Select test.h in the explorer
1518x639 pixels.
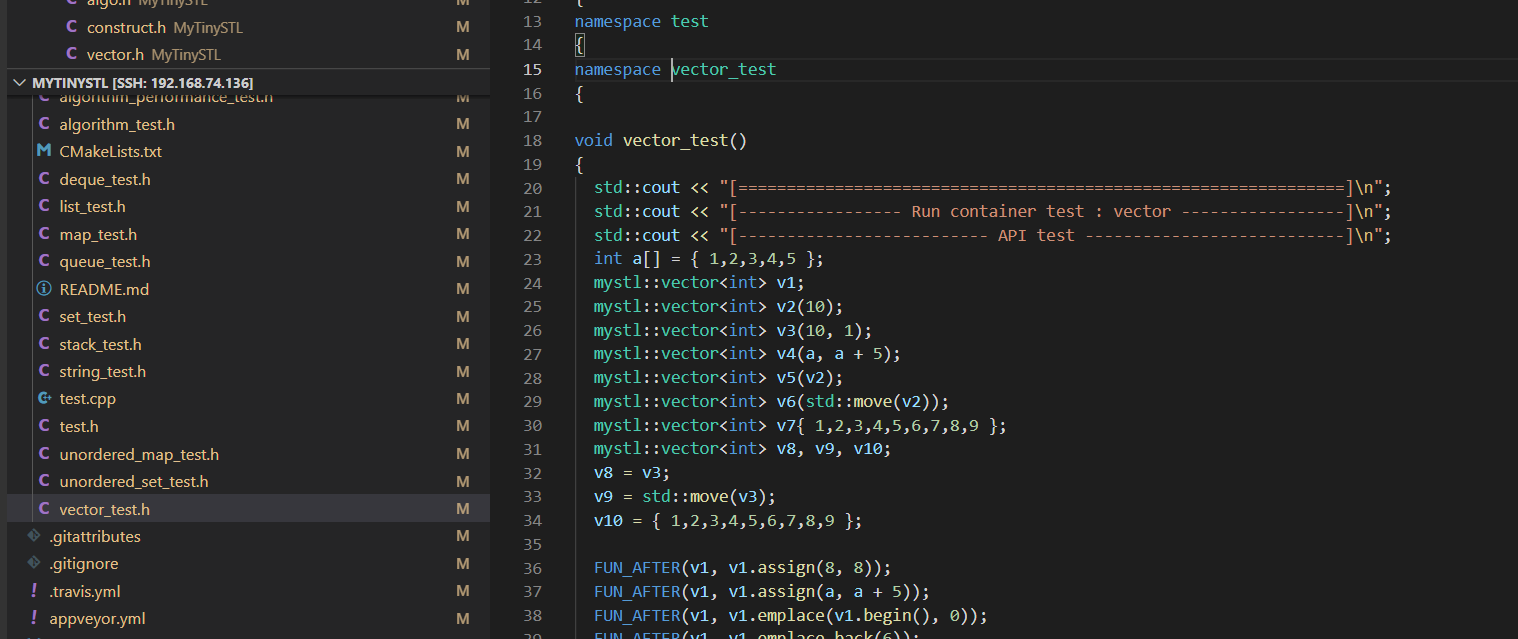pos(79,427)
